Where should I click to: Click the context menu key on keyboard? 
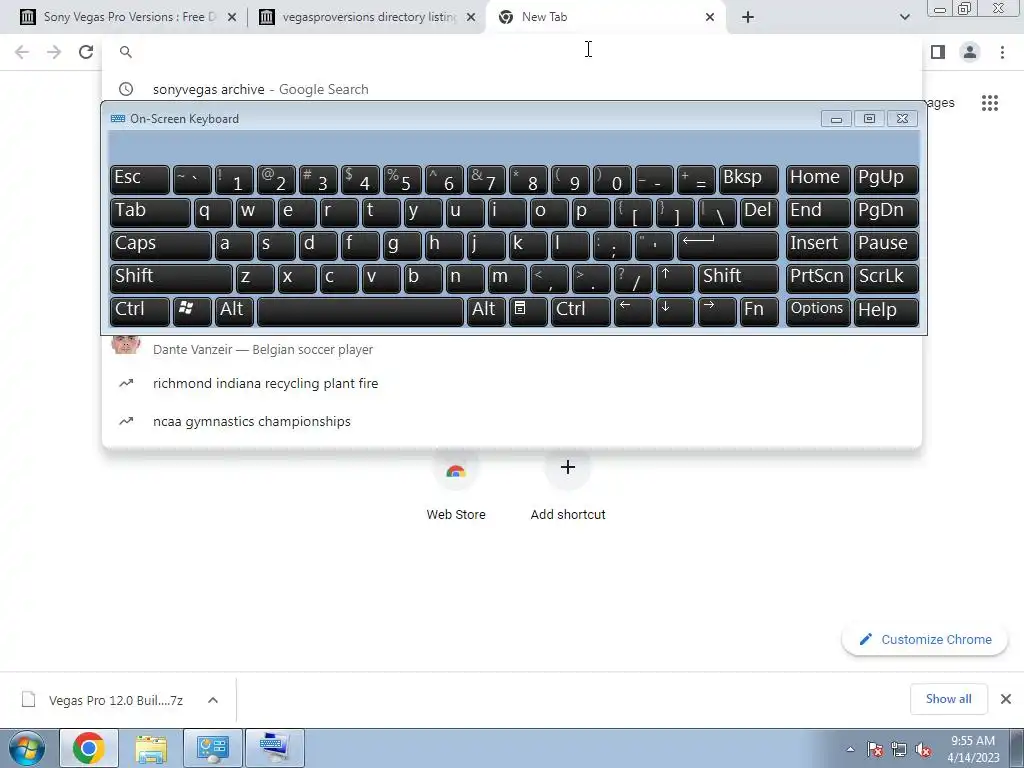(528, 311)
